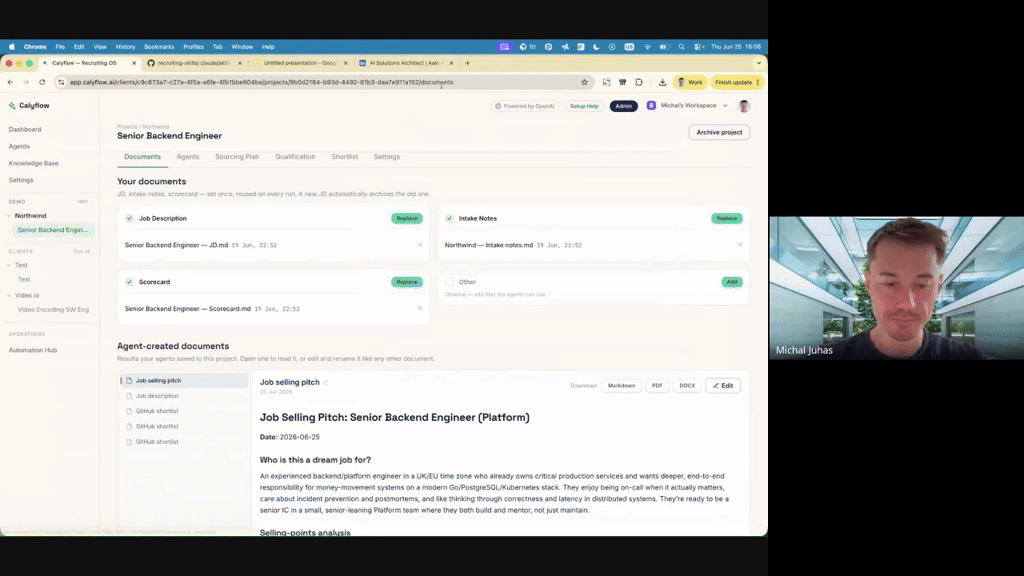Collapse the Northwind client tree
This screenshot has width=1024, height=576.
[x=9, y=216]
